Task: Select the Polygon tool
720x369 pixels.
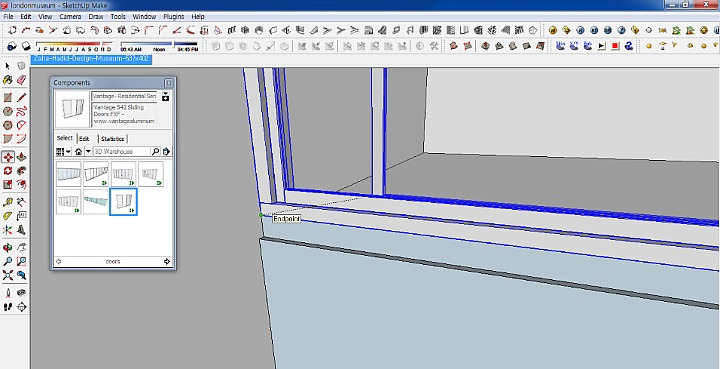Action: coord(8,125)
